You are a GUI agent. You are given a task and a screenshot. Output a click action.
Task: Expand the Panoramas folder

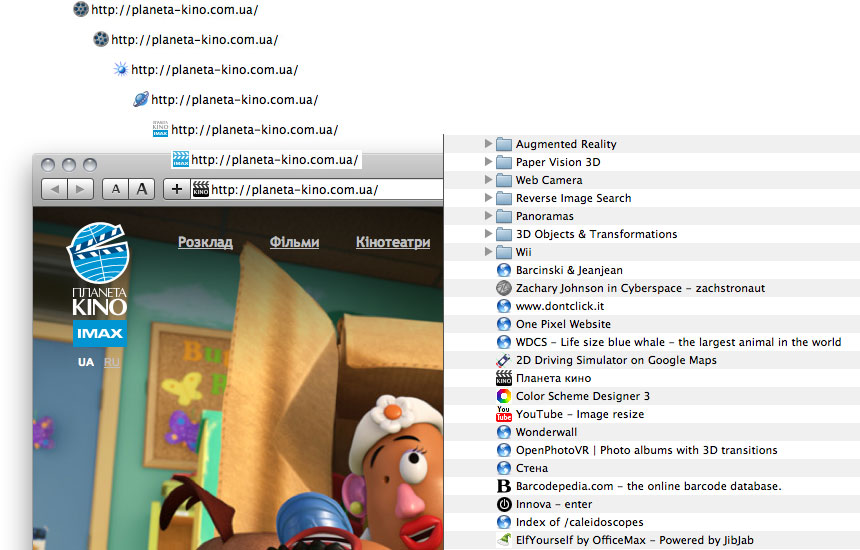pos(488,216)
